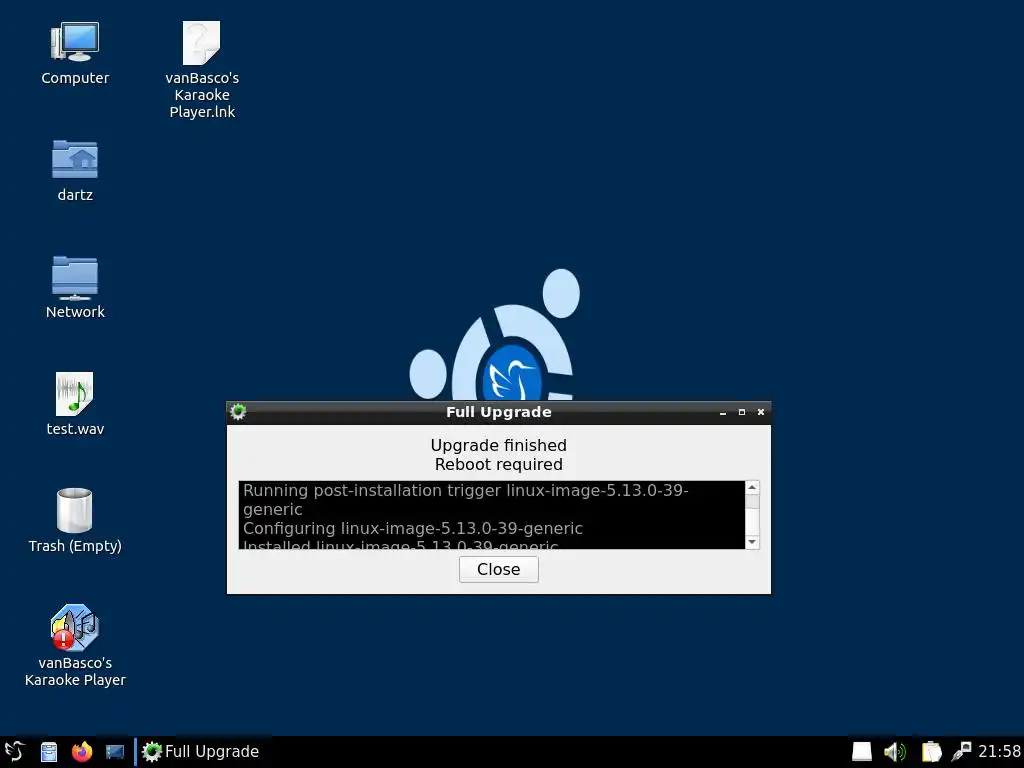Minimize the Full Upgrade window
1024x768 pixels.
coord(723,412)
